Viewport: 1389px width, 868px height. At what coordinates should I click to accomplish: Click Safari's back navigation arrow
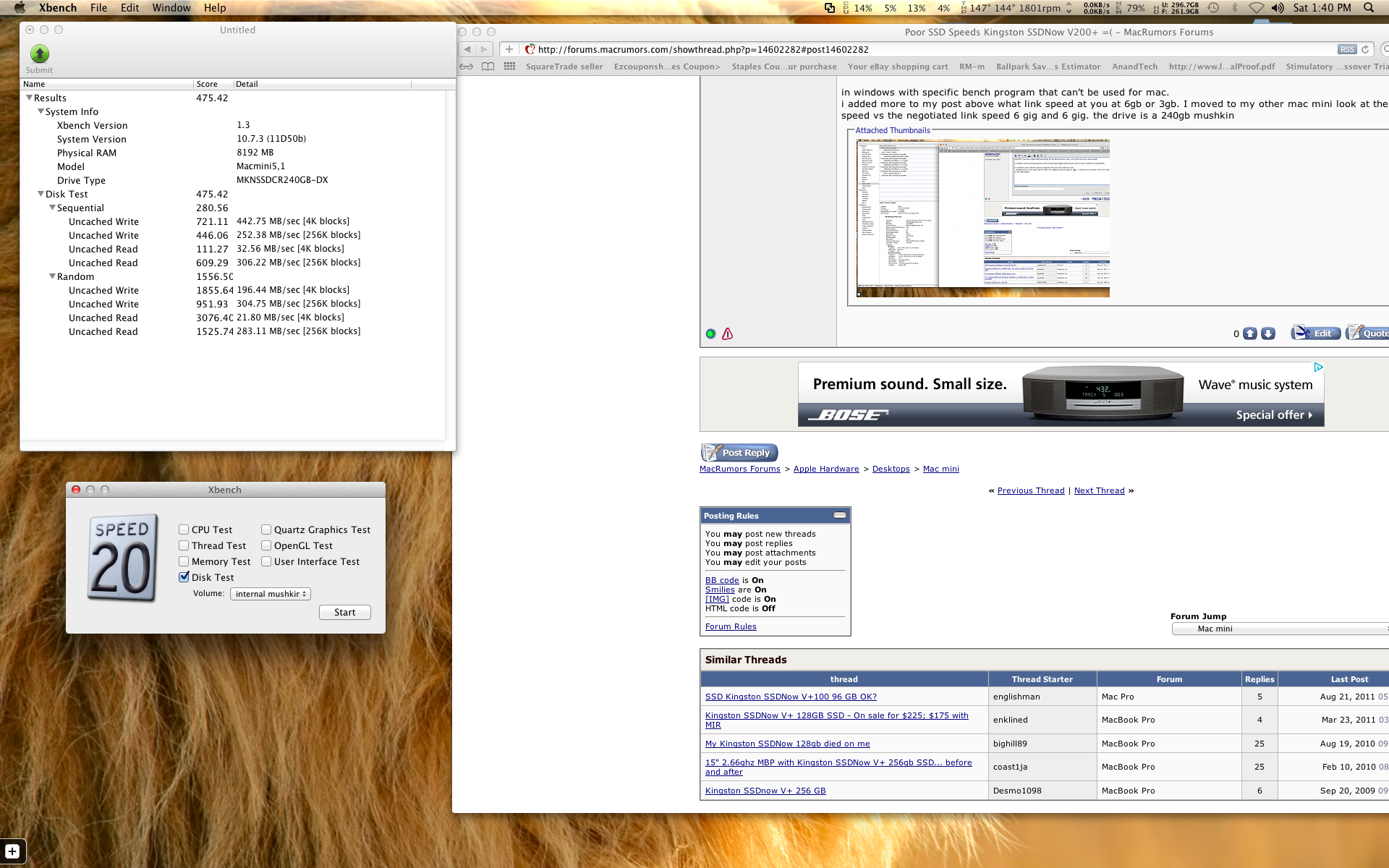(467, 49)
